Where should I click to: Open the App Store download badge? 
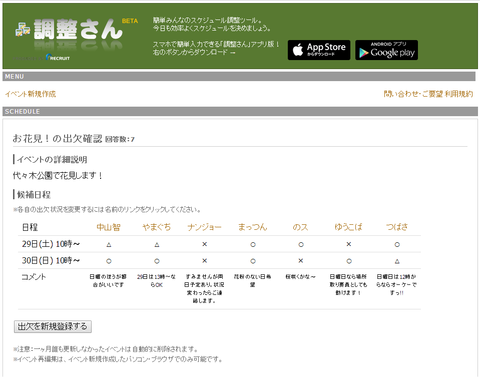(319, 50)
